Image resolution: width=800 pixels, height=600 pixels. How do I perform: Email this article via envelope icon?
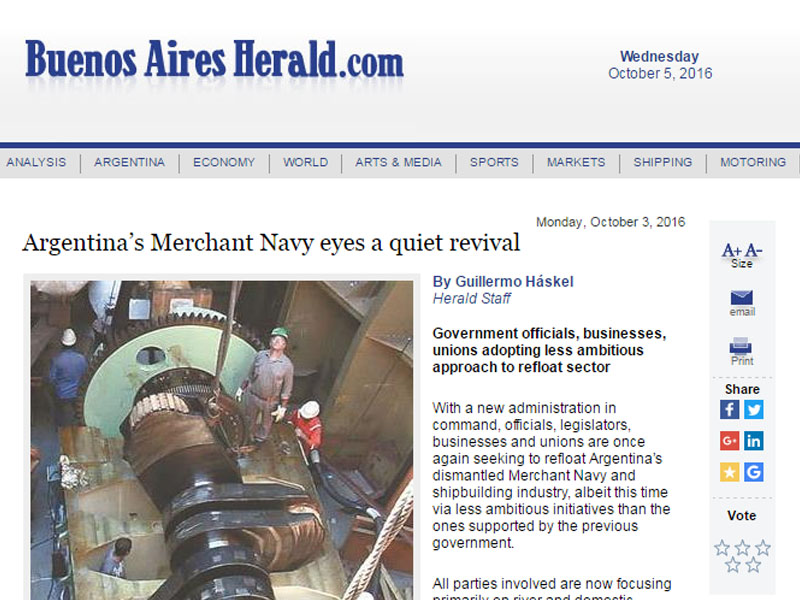[x=741, y=297]
